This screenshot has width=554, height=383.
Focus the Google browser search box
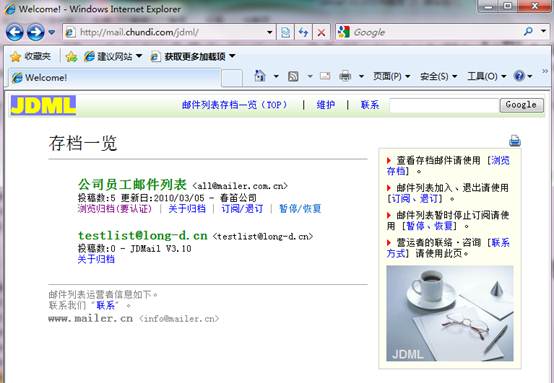coord(436,33)
